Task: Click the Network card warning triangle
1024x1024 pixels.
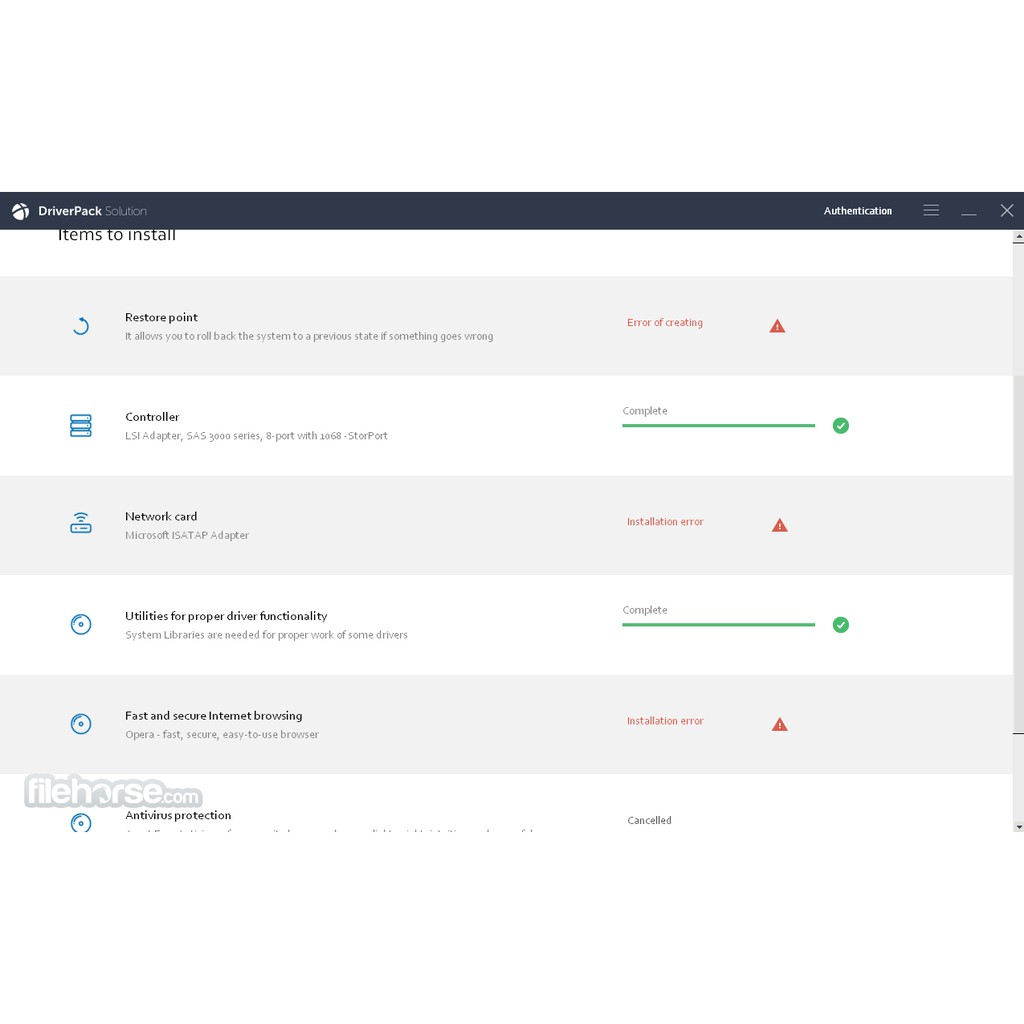Action: tap(780, 525)
